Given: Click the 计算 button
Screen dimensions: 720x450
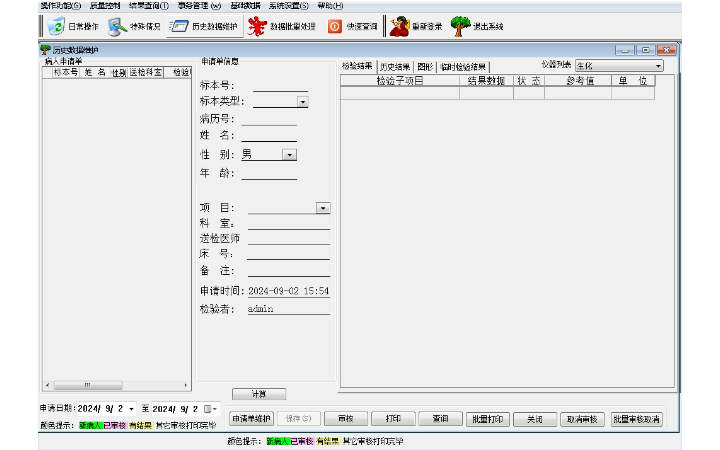Looking at the screenshot, I should [x=259, y=394].
